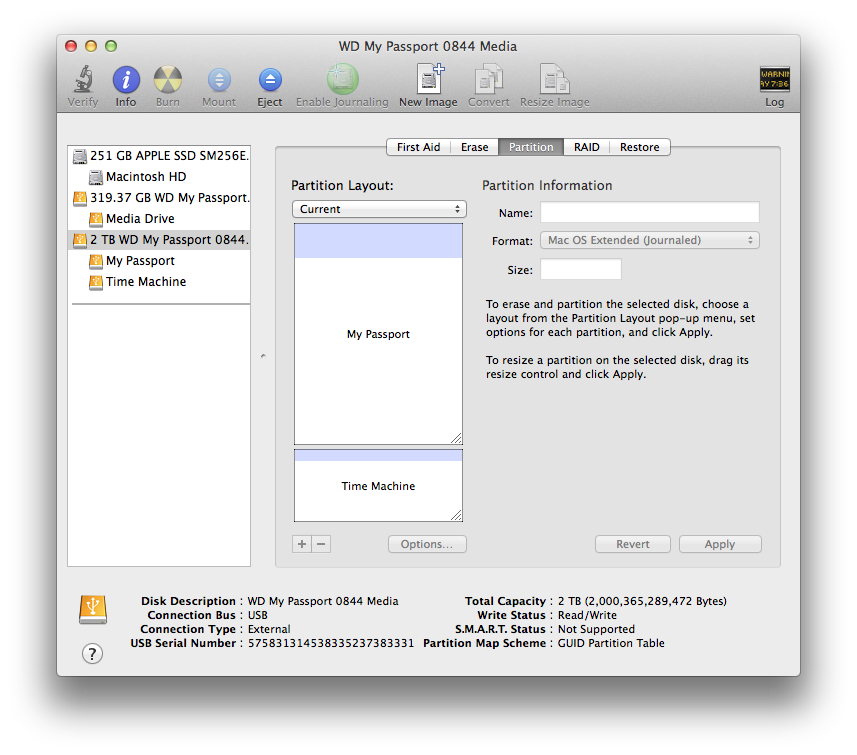
Task: Add a partition with plus button
Action: (302, 544)
